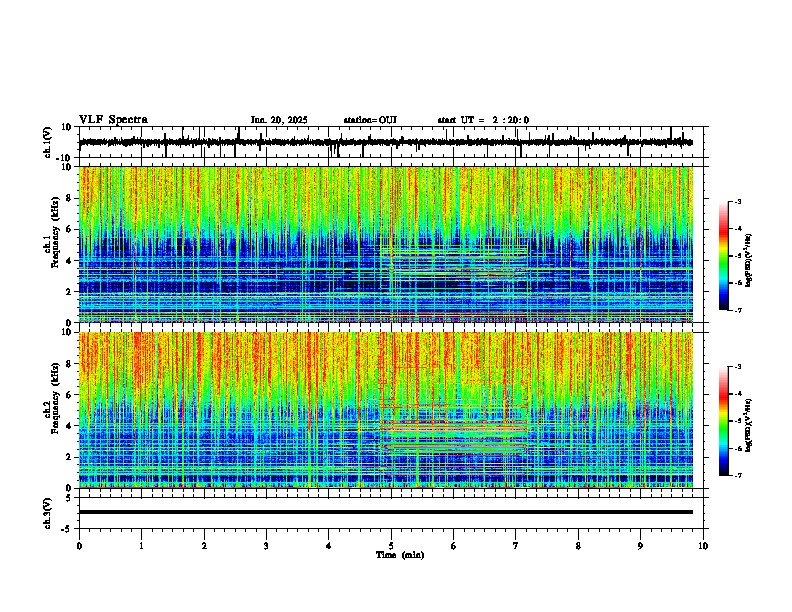This screenshot has width=792, height=612.
Task: Click the "5" tick on ch.3 (V) axis
Action: [70, 498]
